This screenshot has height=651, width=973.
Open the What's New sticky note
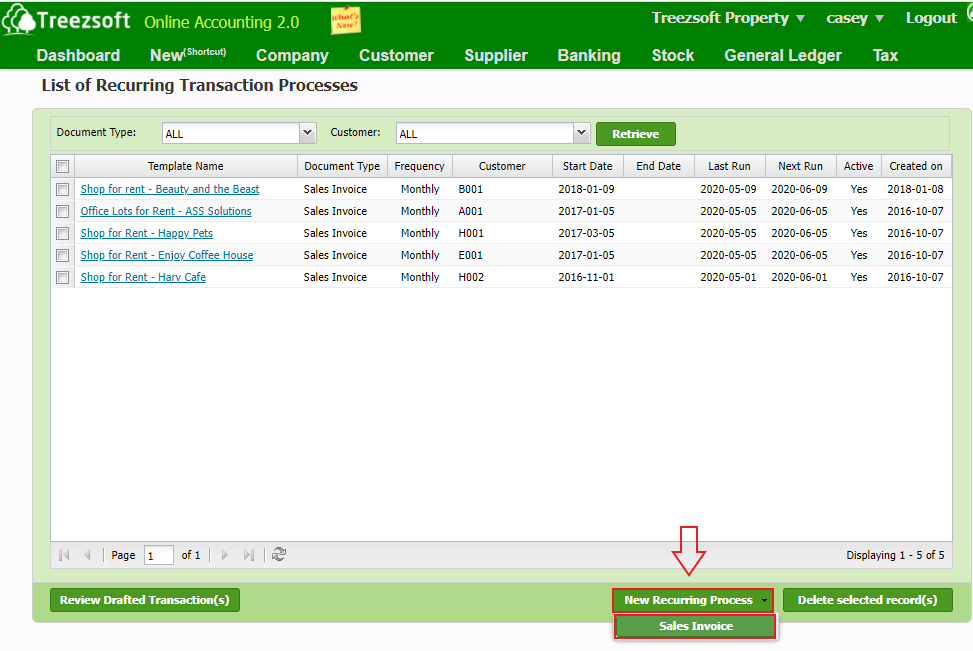tap(345, 18)
